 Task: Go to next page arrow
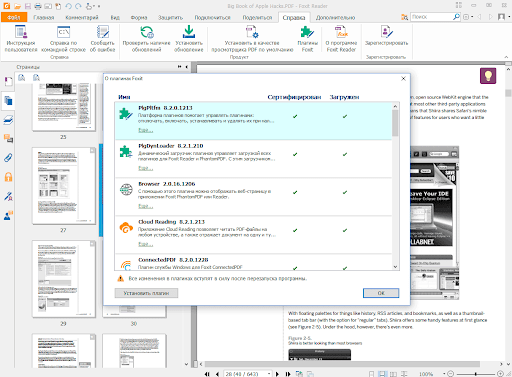(278, 374)
